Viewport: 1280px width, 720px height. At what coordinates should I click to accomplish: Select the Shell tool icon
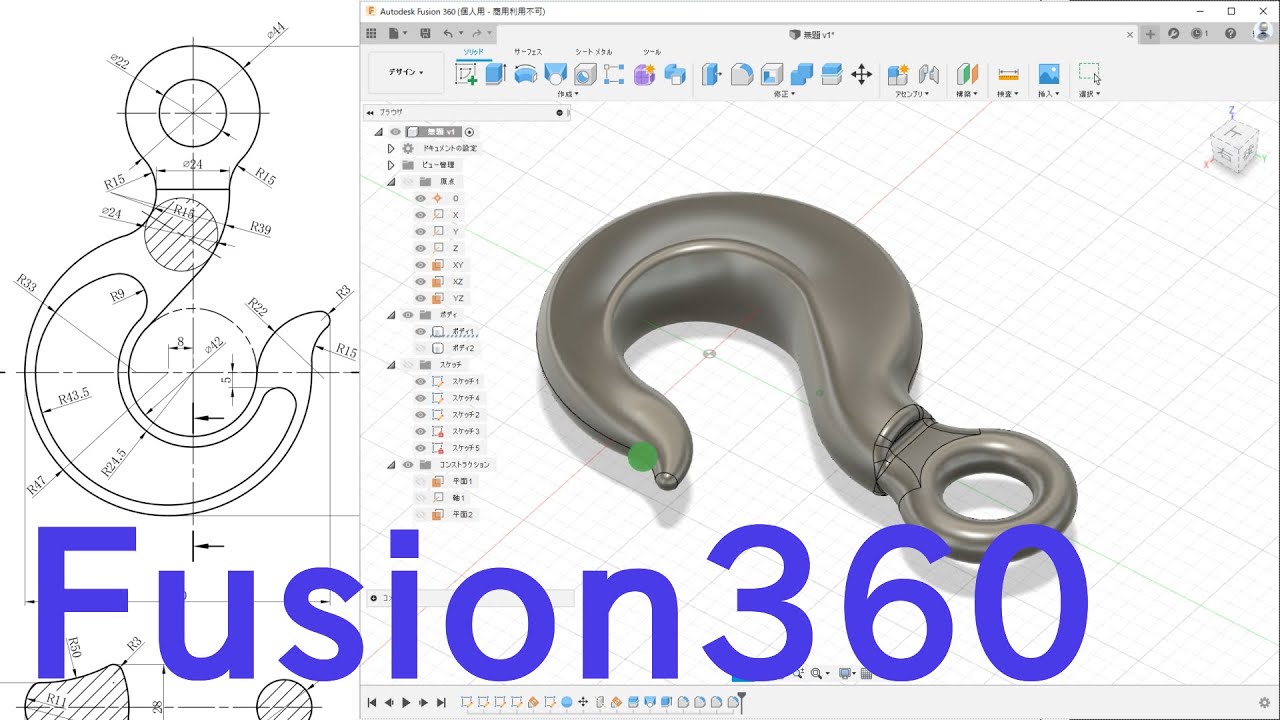point(771,74)
